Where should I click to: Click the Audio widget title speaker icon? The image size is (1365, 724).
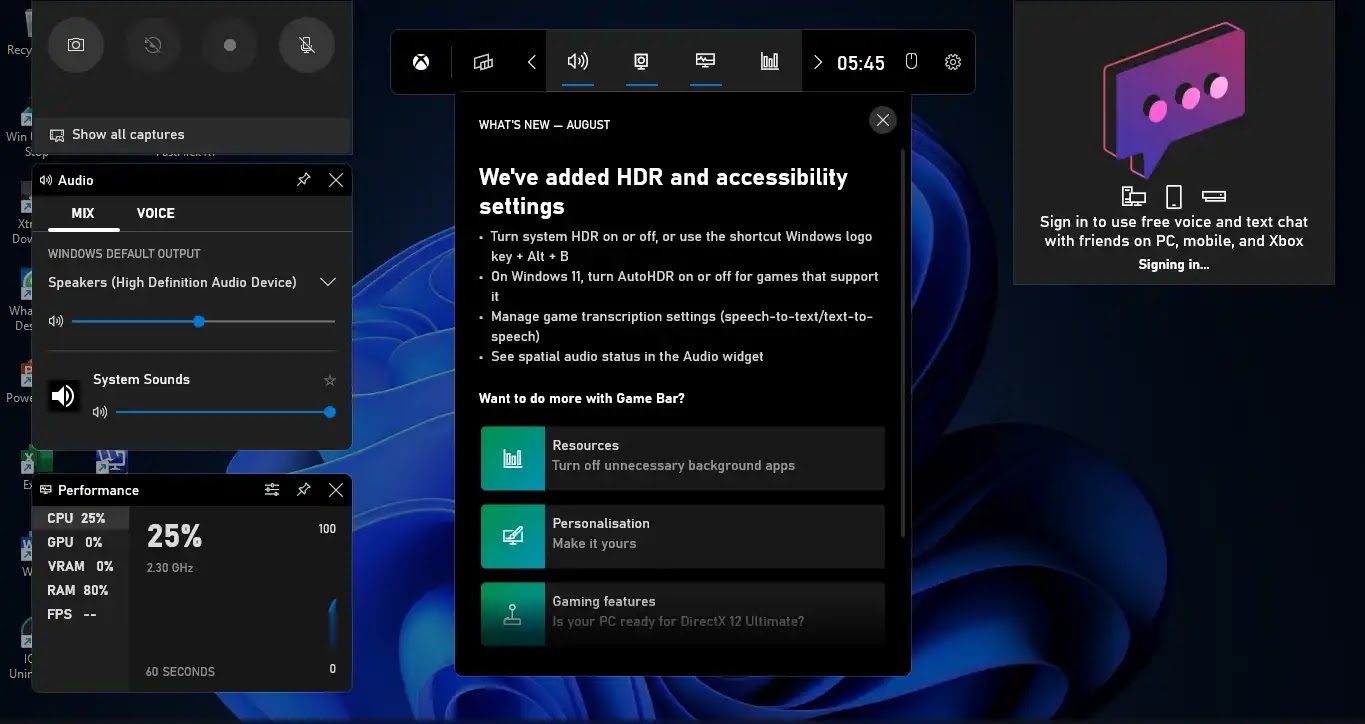click(46, 180)
